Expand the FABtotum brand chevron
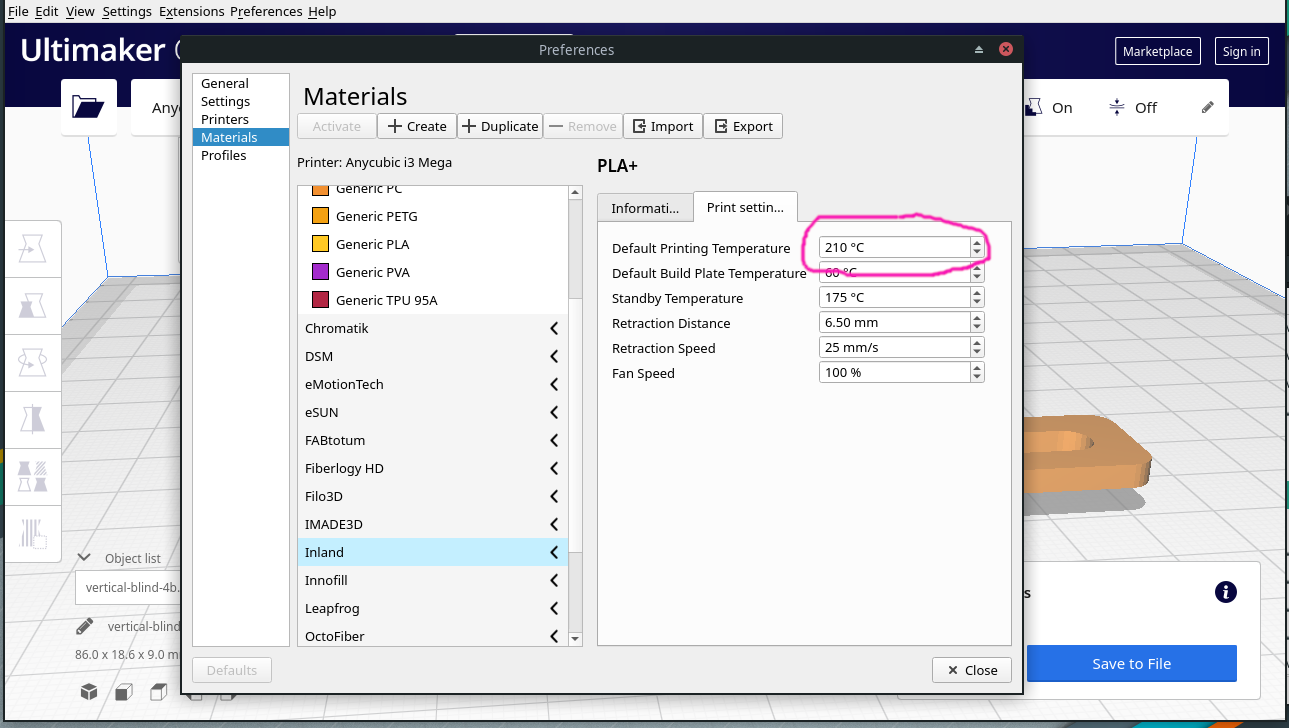 click(554, 440)
